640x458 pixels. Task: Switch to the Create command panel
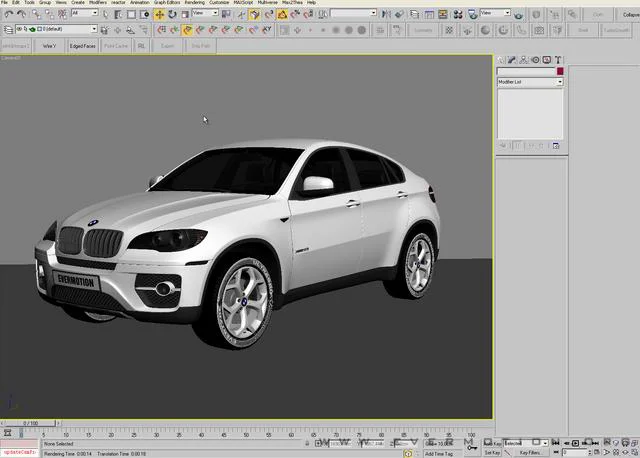501,60
